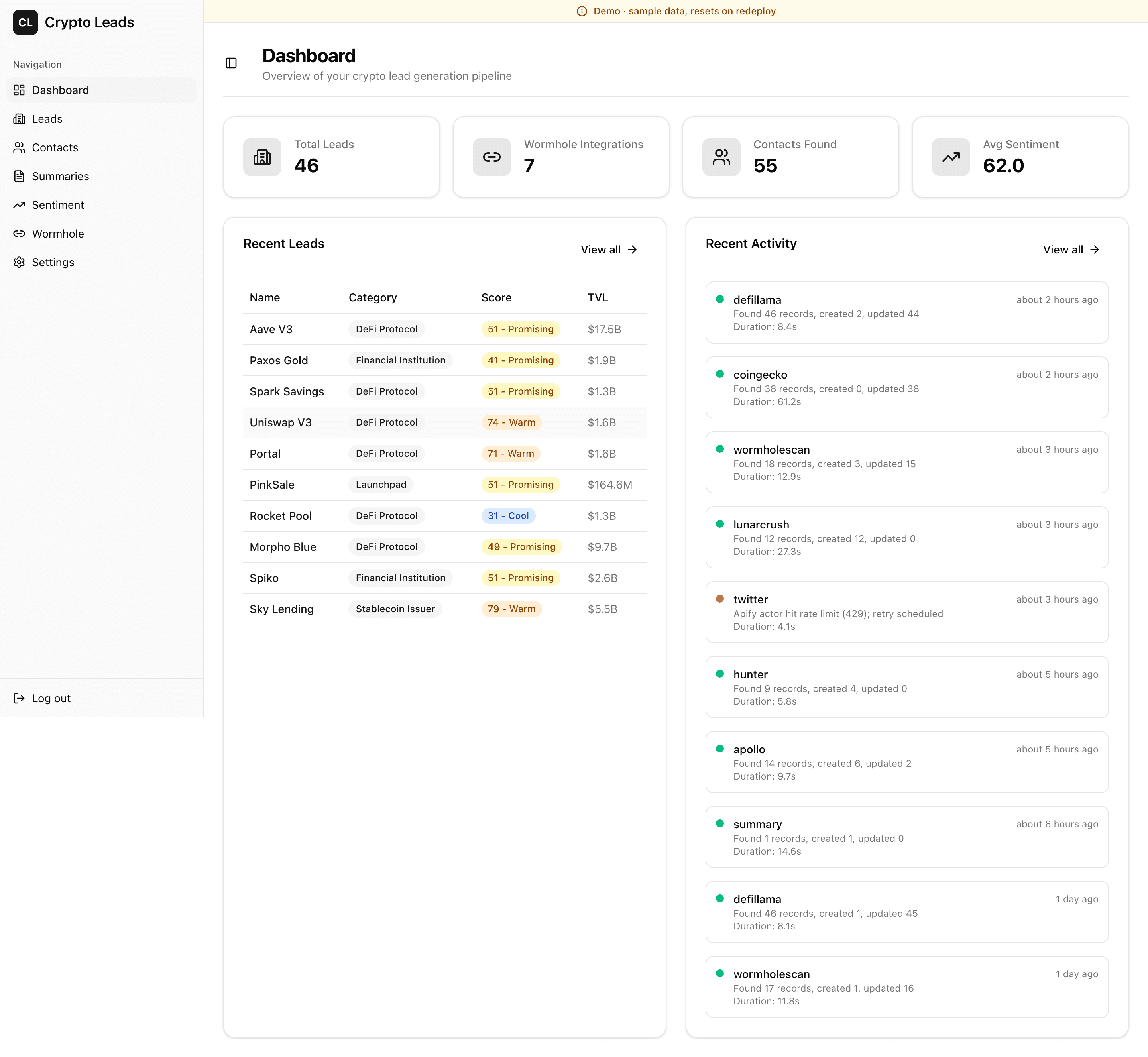1148x1057 pixels.
Task: Click the Category column header
Action: tap(372, 297)
